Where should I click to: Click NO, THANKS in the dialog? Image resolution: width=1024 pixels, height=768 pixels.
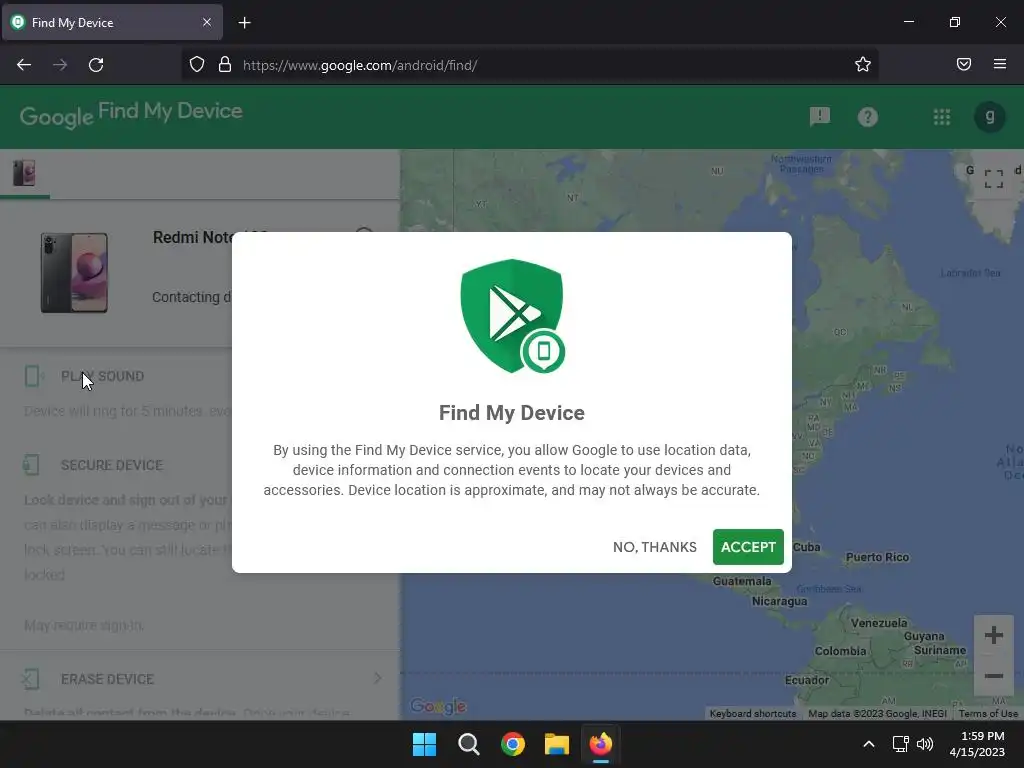click(654, 547)
